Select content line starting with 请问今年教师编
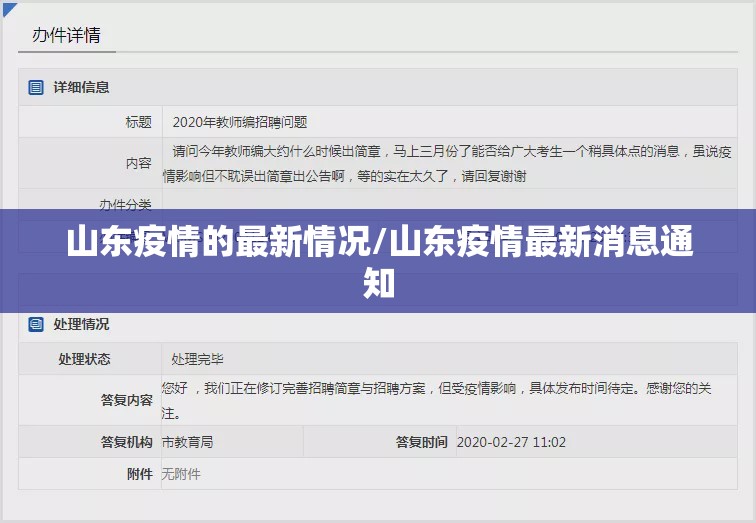 point(452,151)
